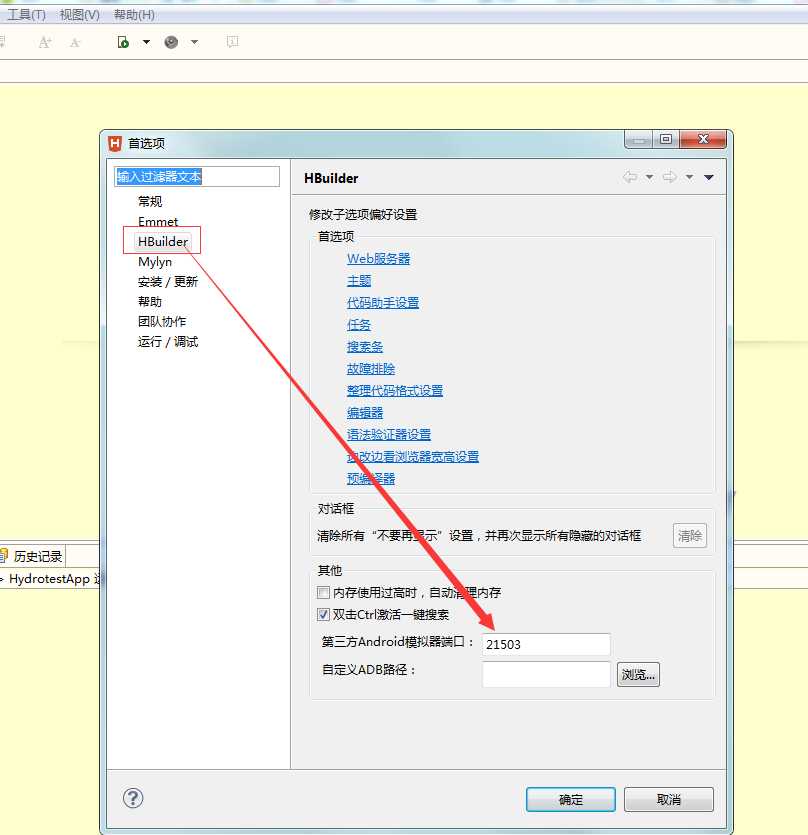Viewport: 808px width, 835px height.
Task: Enable auto memory cleanup checkbox
Action: pos(323,592)
